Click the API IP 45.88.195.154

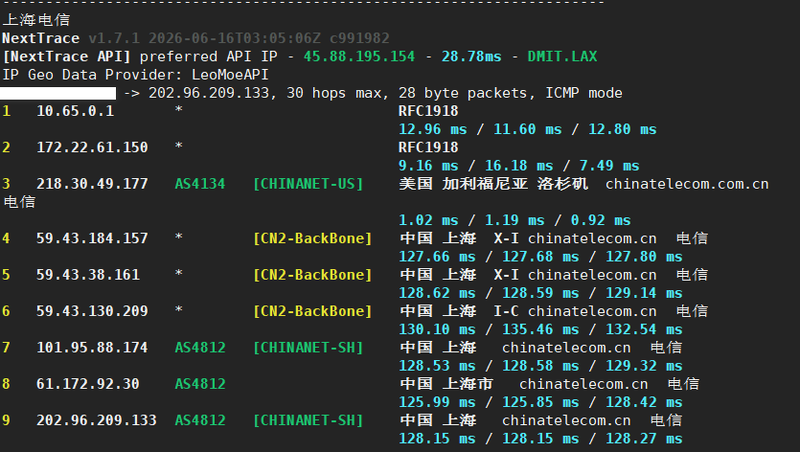tap(359, 56)
